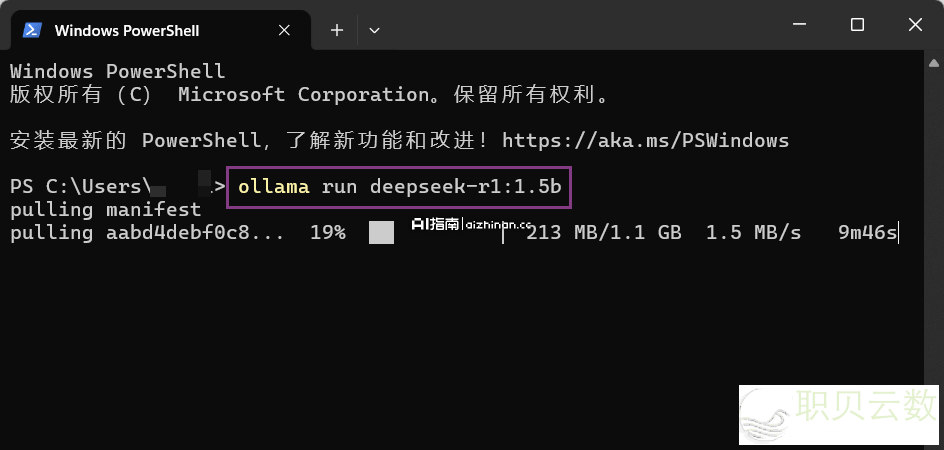The image size is (944, 450).
Task: Maximize the terminal window
Action: [x=857, y=25]
